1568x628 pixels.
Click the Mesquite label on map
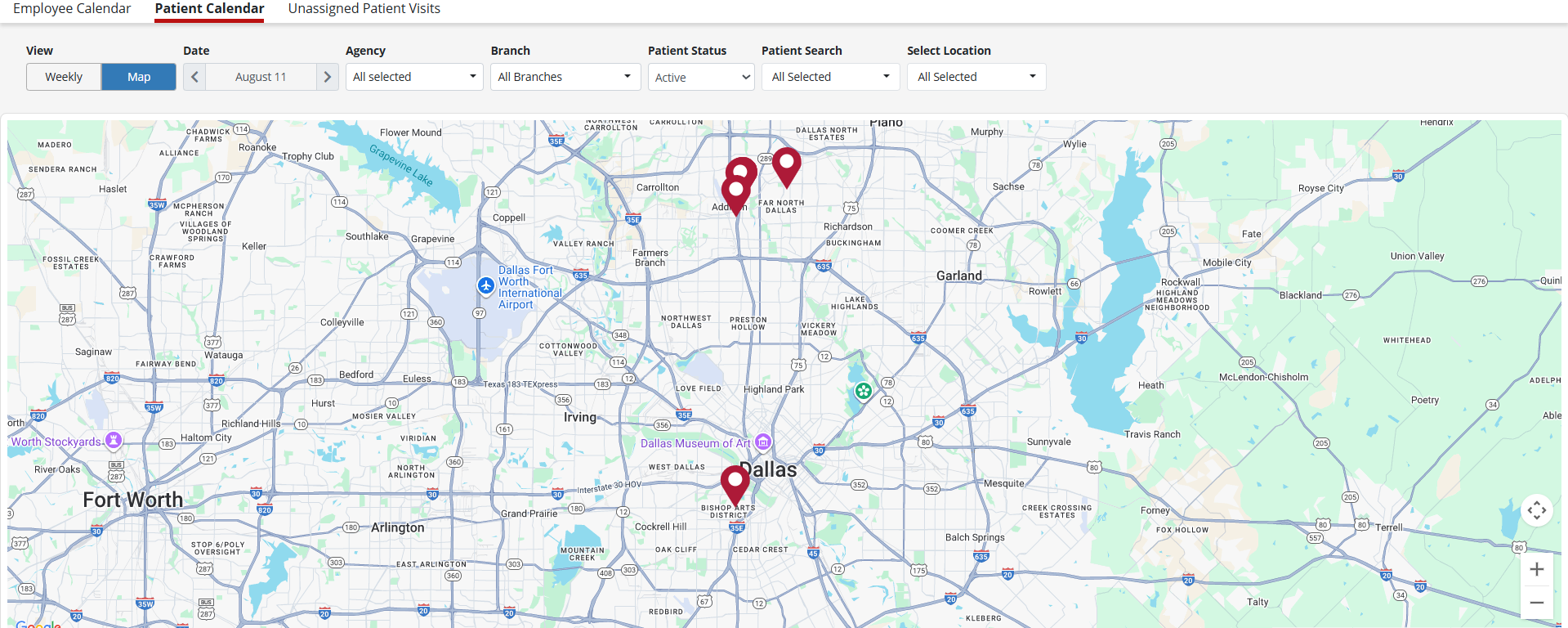tap(1004, 483)
